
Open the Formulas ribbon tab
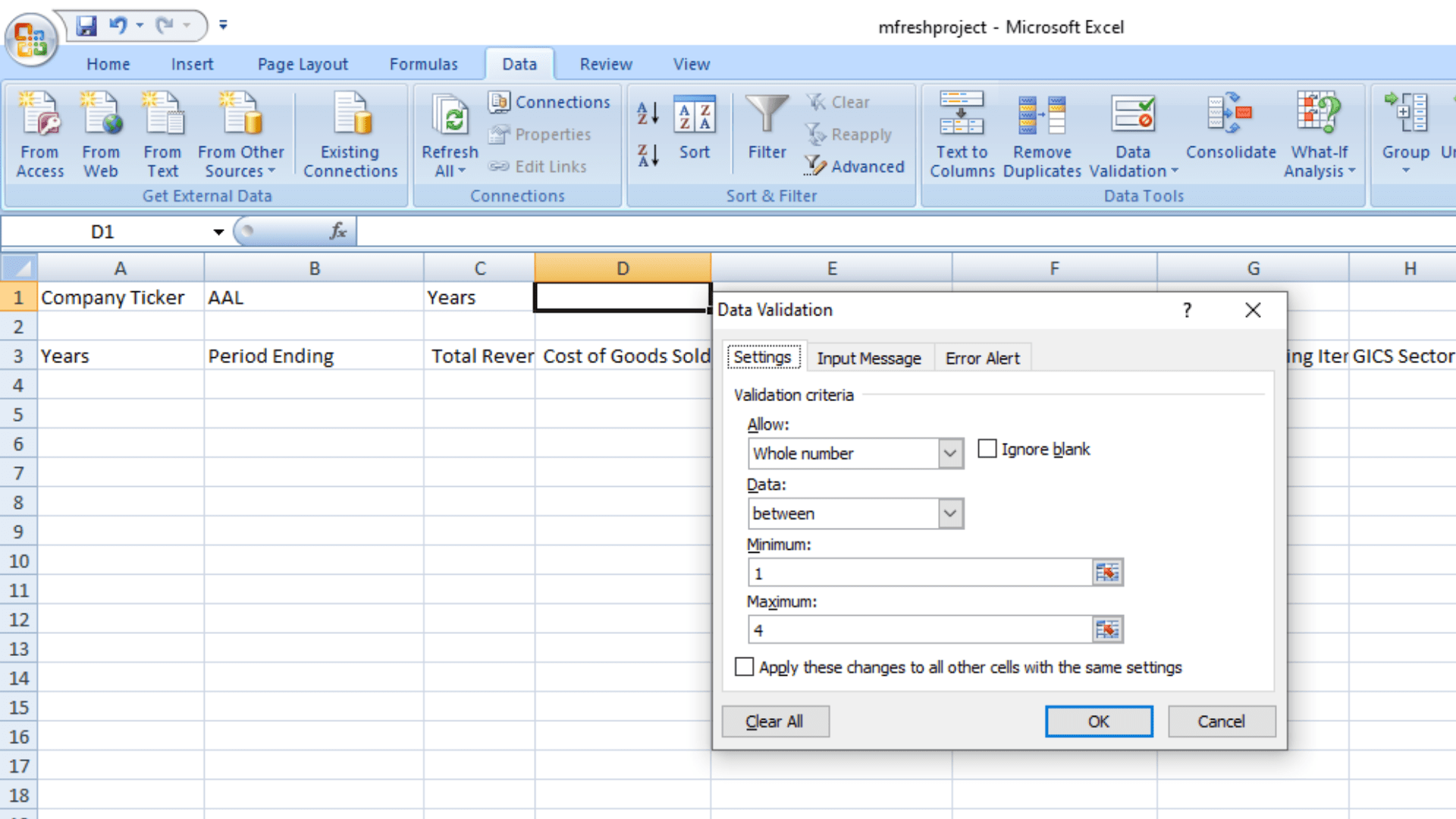[x=423, y=64]
